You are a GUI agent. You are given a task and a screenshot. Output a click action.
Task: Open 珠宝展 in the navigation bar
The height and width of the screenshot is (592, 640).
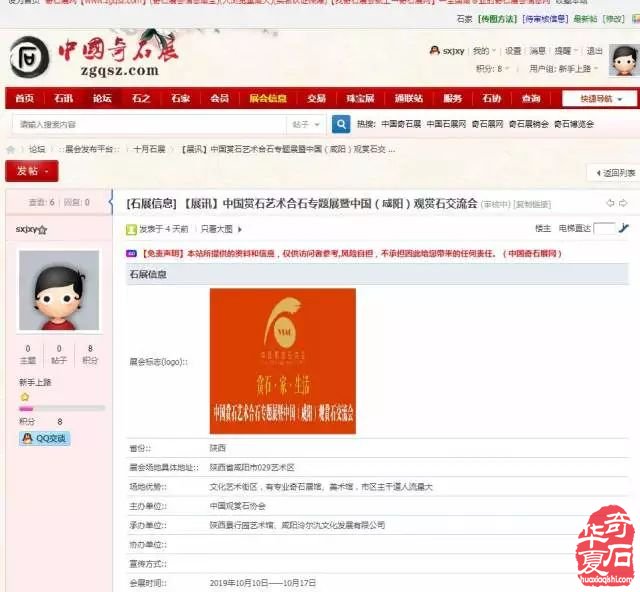click(360, 98)
